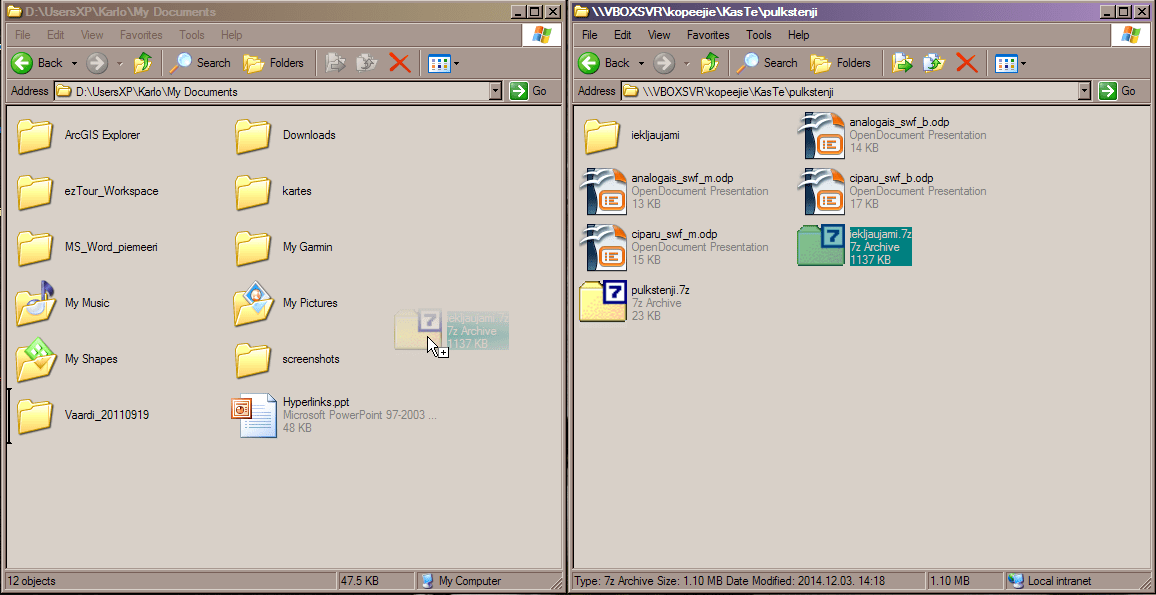1156x595 pixels.
Task: Open View menu in My Documents window
Action: point(92,35)
